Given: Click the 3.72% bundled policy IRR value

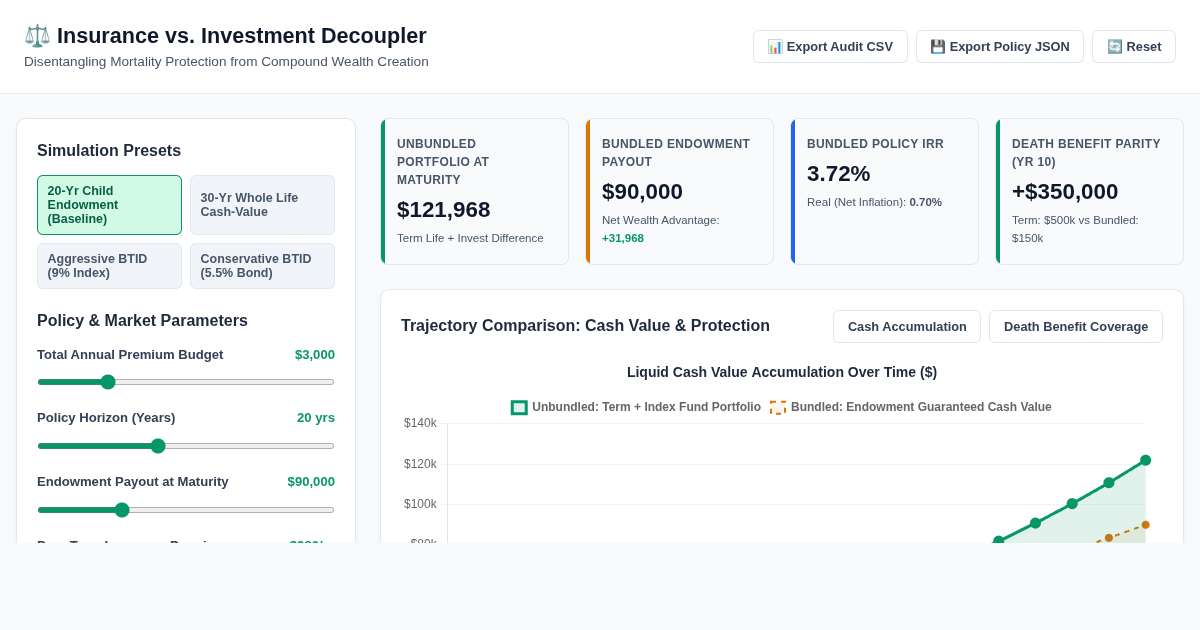Looking at the screenshot, I should pyautogui.click(x=839, y=174).
